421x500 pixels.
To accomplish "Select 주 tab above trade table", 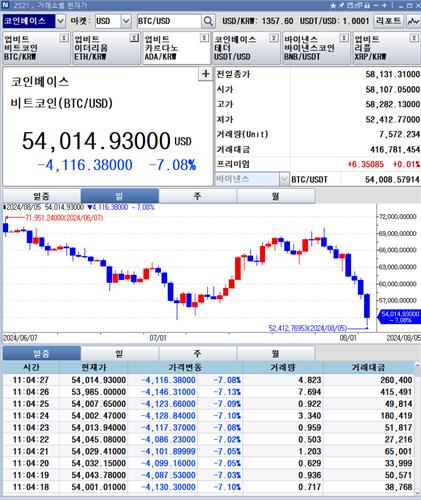I will (x=198, y=353).
